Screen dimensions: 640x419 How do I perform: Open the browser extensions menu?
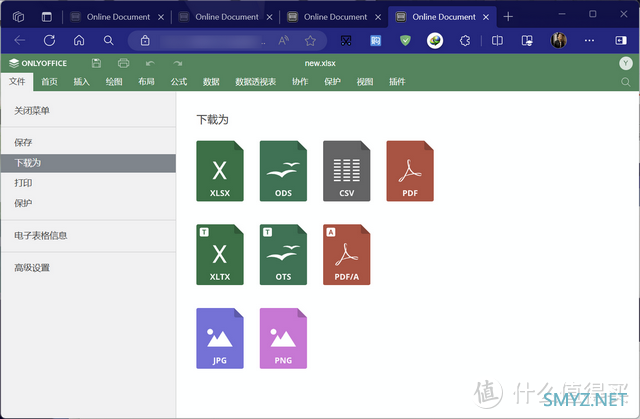point(465,40)
